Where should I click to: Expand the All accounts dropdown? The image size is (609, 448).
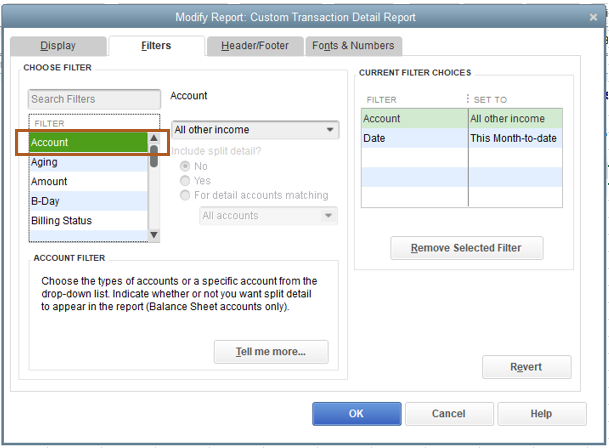tap(268, 215)
